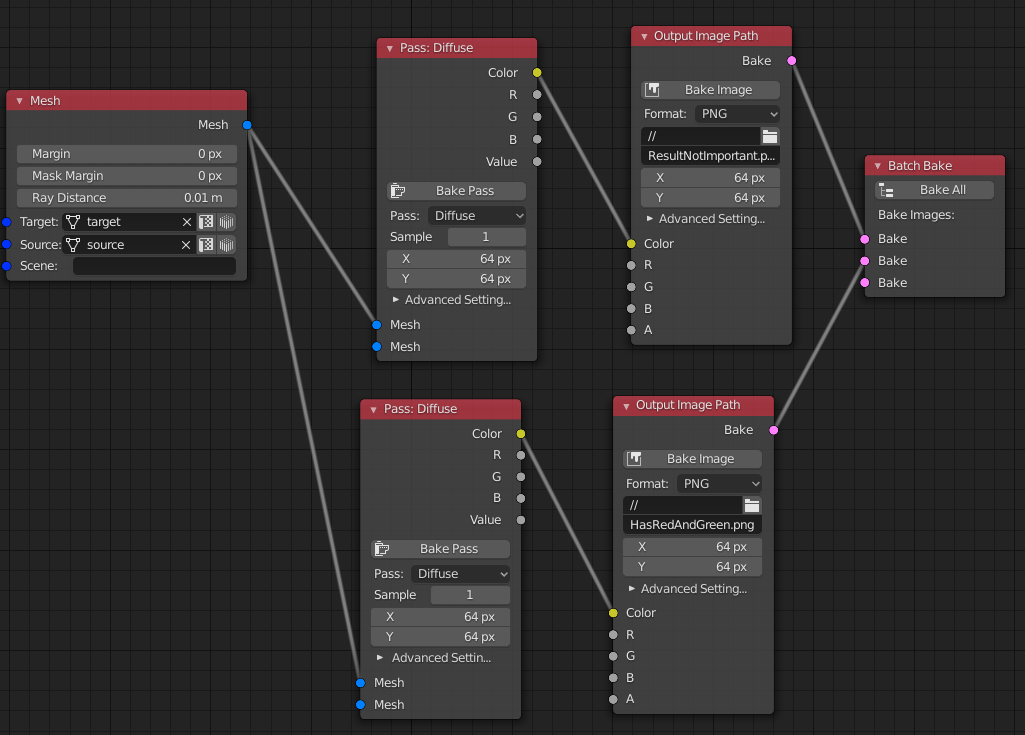Click the A input socket on HasRedAndGreen node

613,699
